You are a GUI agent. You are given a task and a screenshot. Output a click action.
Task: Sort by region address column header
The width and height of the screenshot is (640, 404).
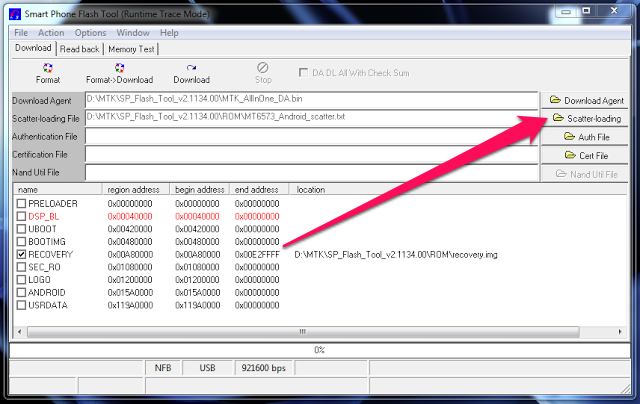coord(136,190)
